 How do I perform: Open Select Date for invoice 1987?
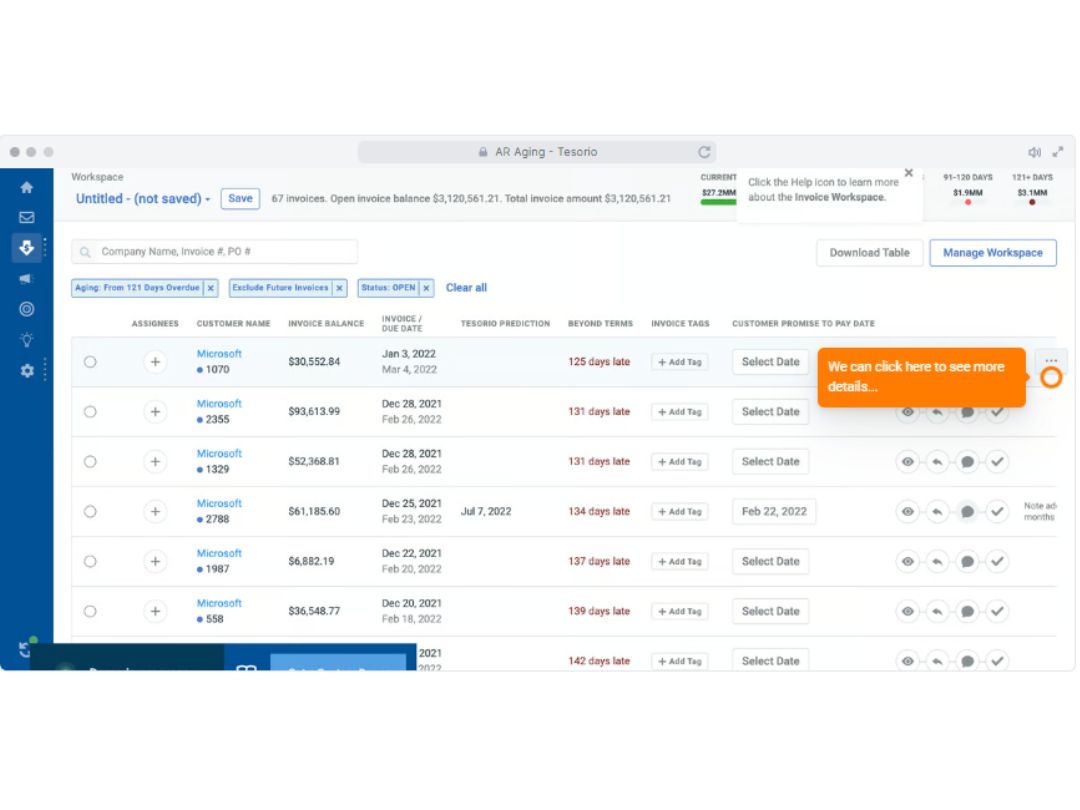[x=770, y=561]
